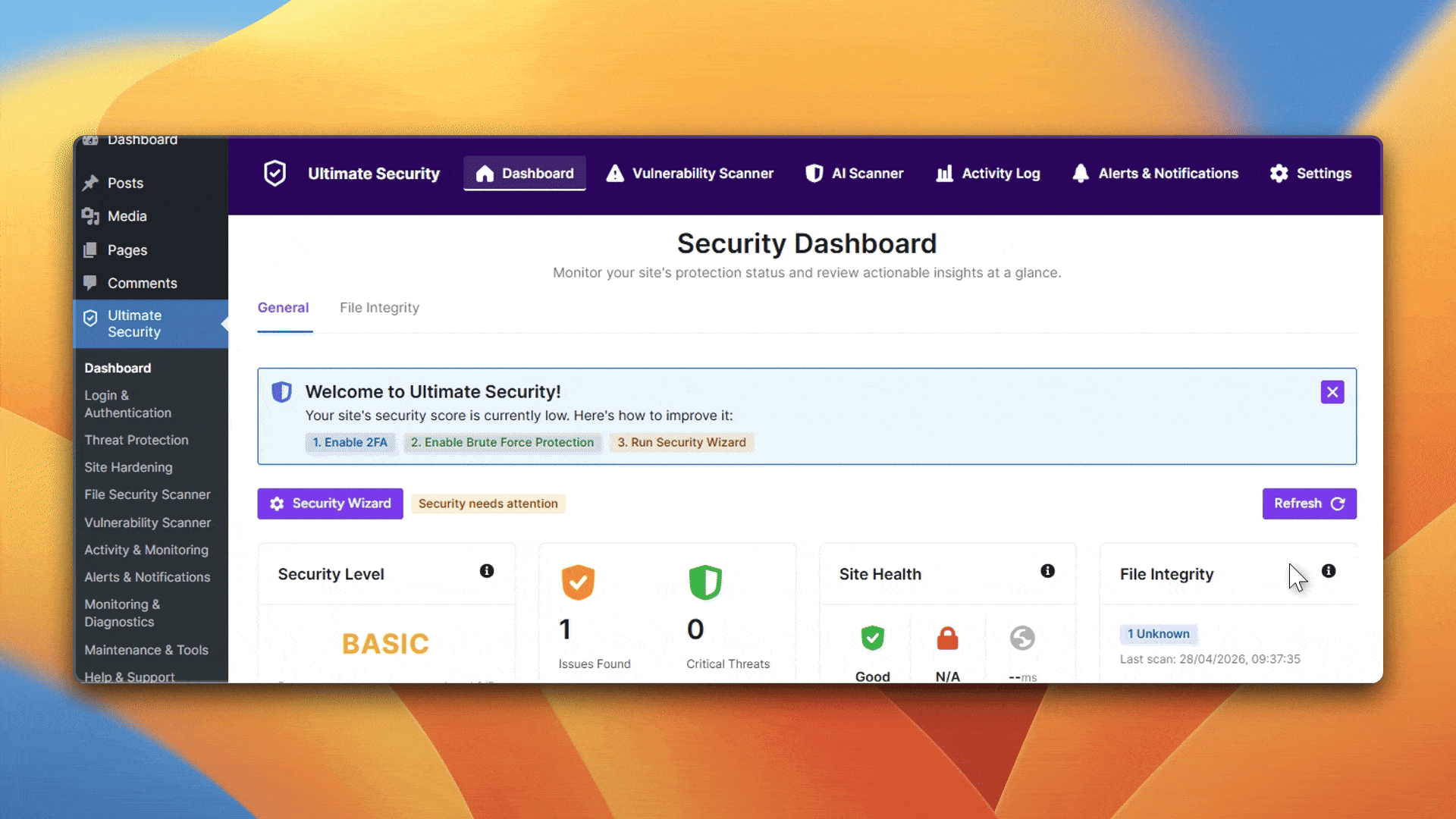1456x819 pixels.
Task: Click the house icon beside Dashboard
Action: (x=485, y=174)
